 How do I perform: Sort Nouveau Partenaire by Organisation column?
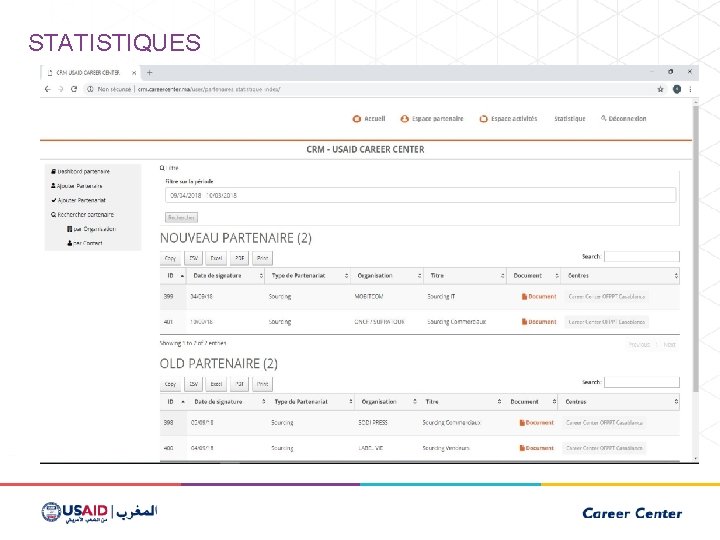387,276
